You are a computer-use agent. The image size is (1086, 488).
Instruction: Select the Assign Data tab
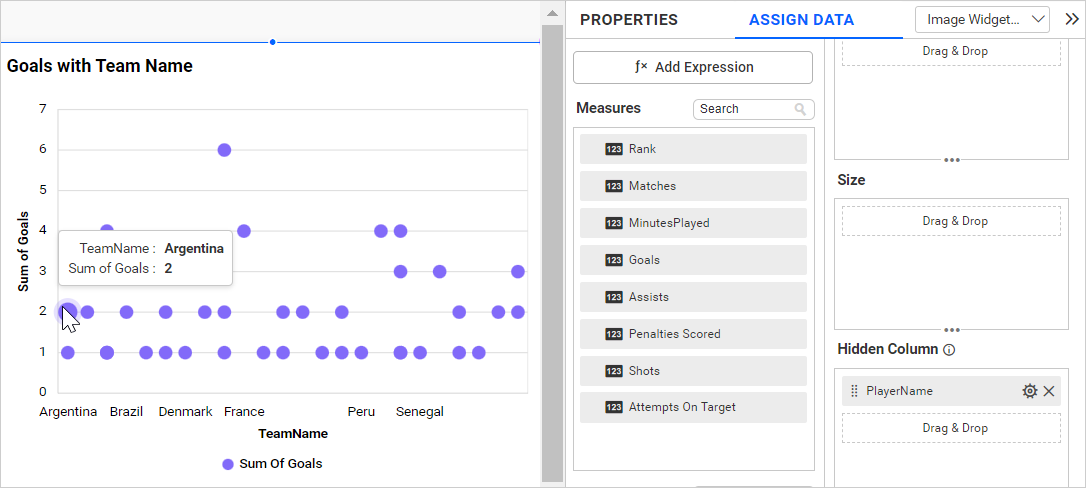(x=801, y=20)
